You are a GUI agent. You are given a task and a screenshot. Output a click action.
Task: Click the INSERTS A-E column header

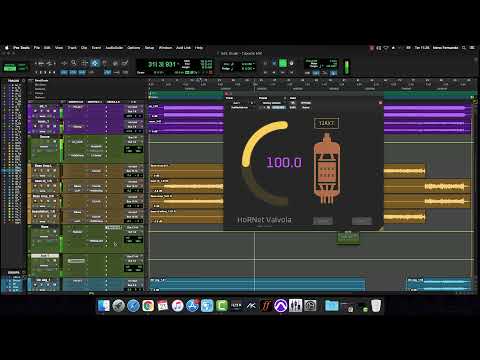(x=76, y=102)
